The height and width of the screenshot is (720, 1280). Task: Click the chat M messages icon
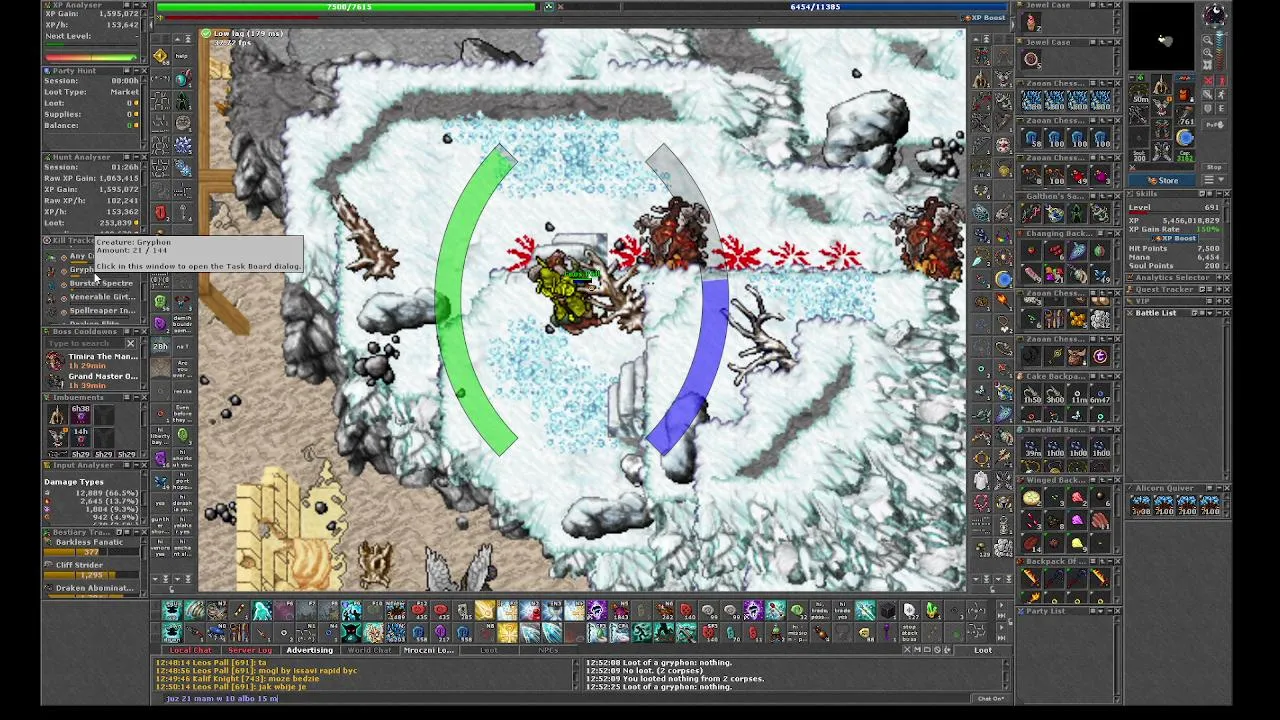coord(917,650)
